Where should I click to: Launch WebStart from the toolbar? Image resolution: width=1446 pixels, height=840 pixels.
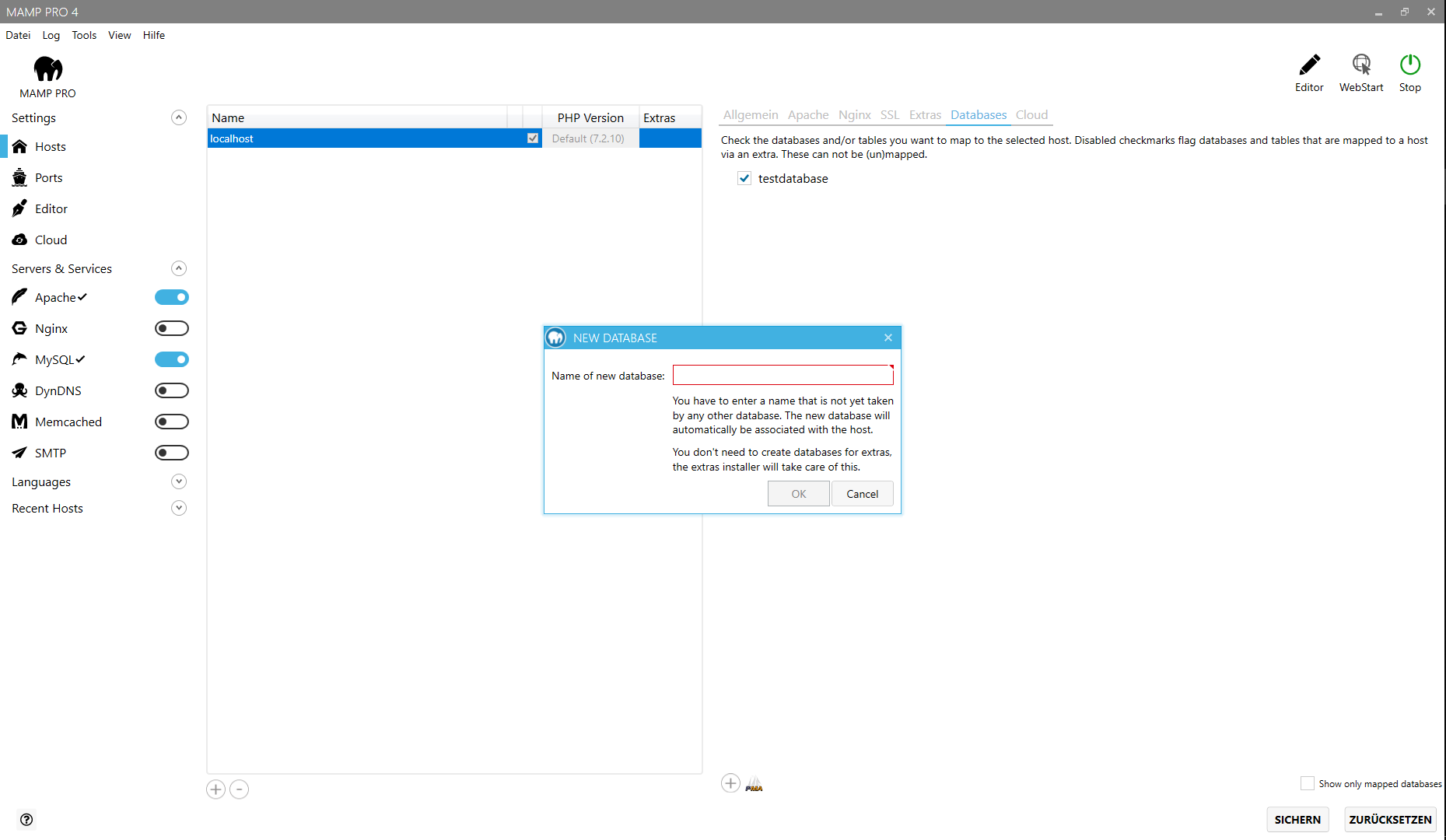point(1361,64)
